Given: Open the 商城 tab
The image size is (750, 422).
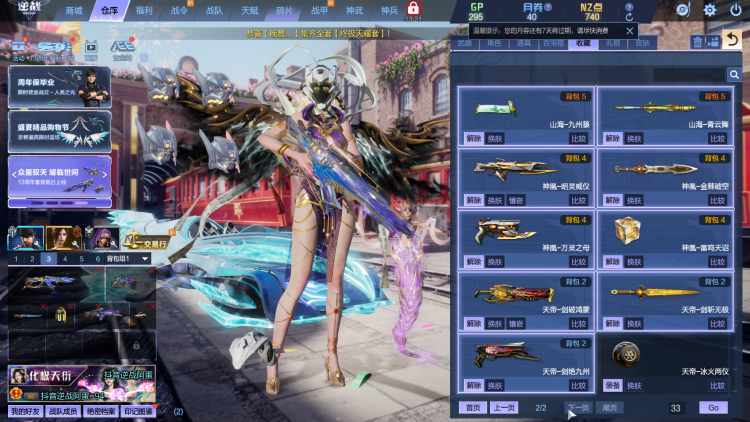Looking at the screenshot, I should point(74,11).
